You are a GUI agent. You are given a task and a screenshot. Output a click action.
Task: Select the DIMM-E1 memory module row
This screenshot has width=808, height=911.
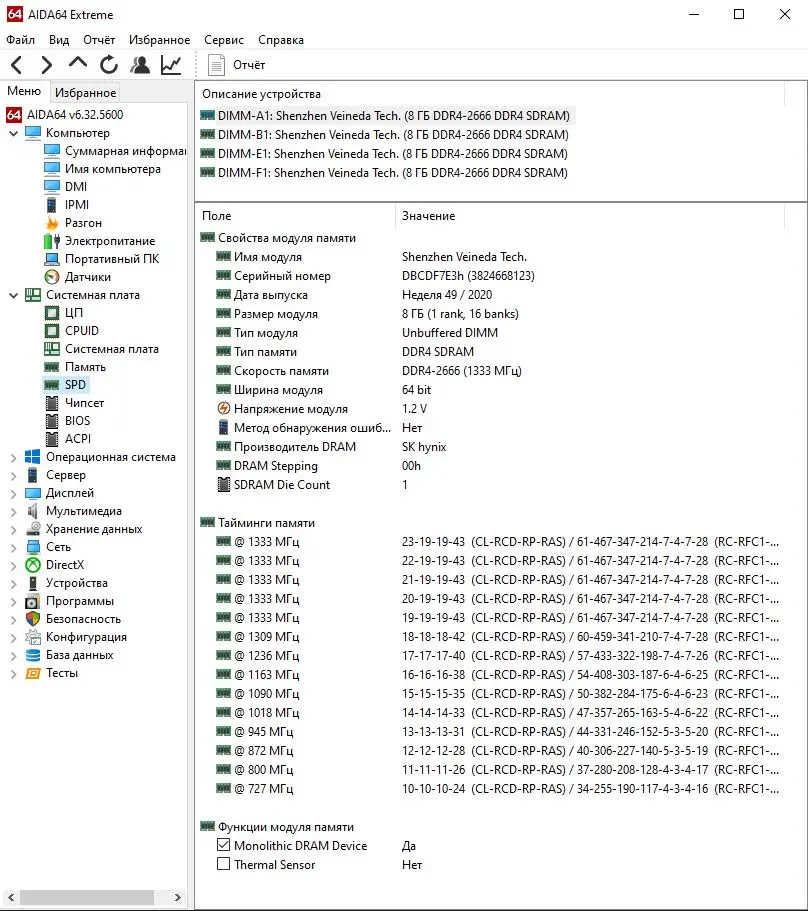(x=384, y=153)
